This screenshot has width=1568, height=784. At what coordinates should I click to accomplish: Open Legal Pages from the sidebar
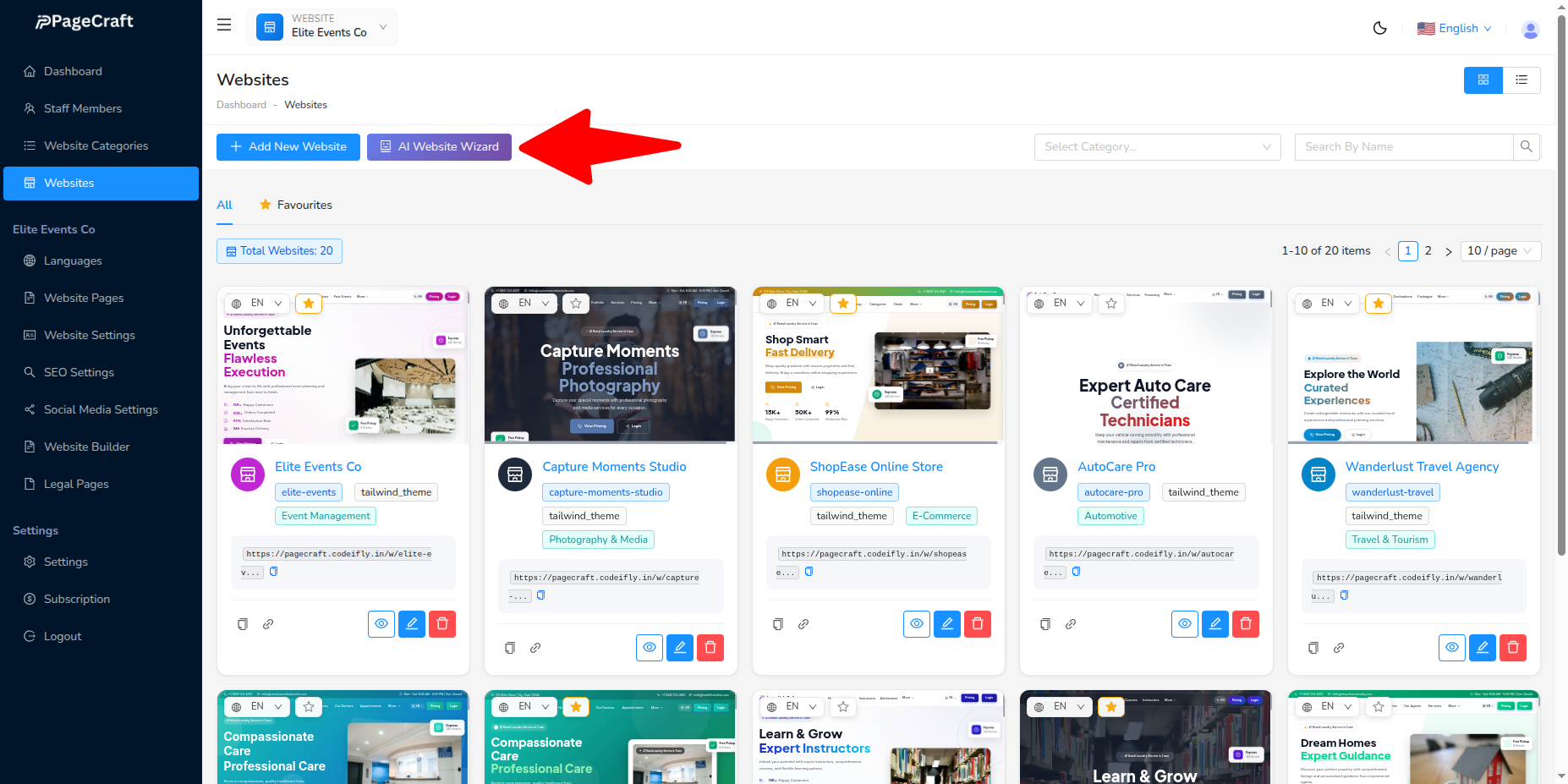point(75,484)
